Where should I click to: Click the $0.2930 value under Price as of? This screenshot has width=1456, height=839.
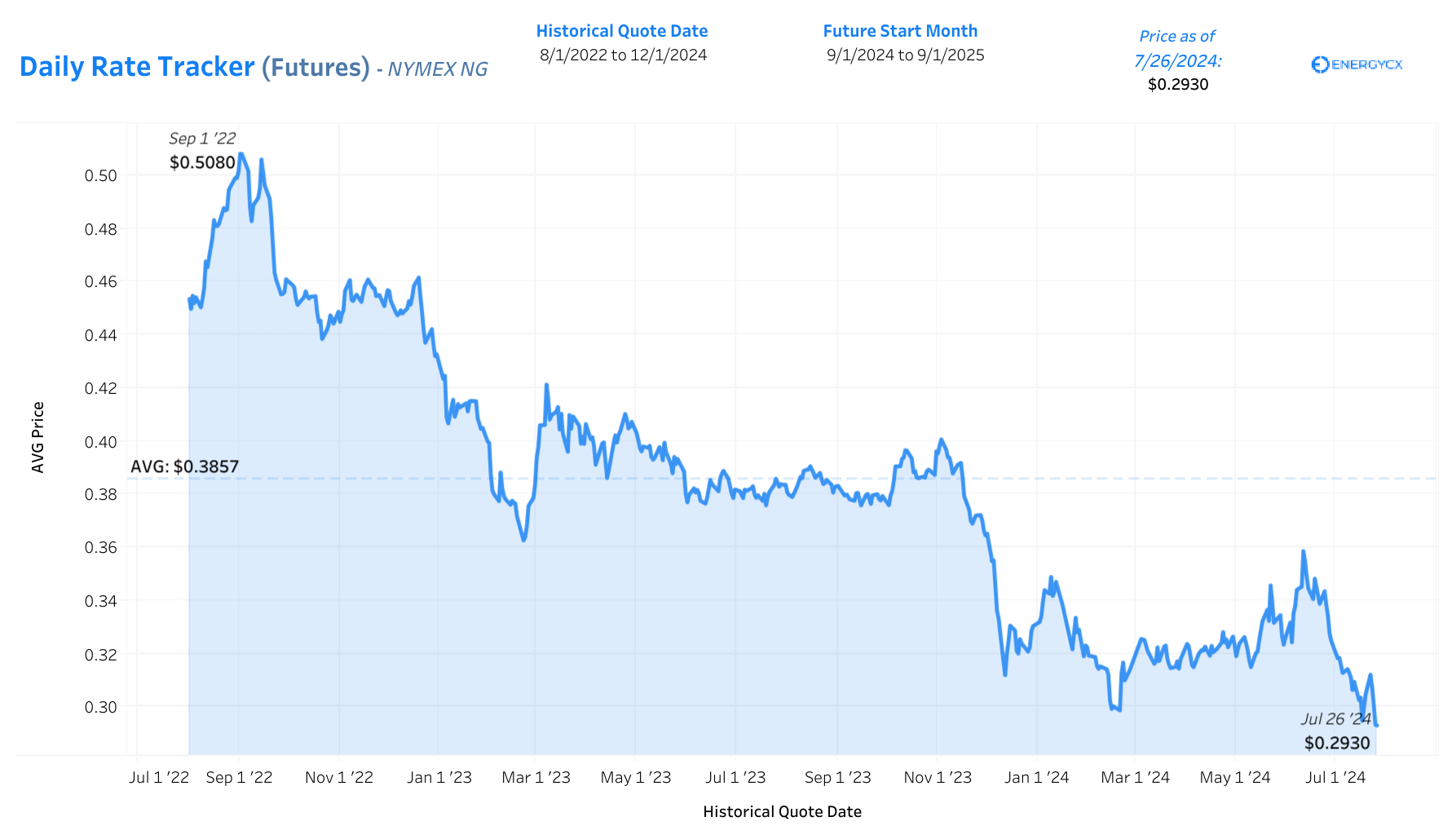(1178, 84)
